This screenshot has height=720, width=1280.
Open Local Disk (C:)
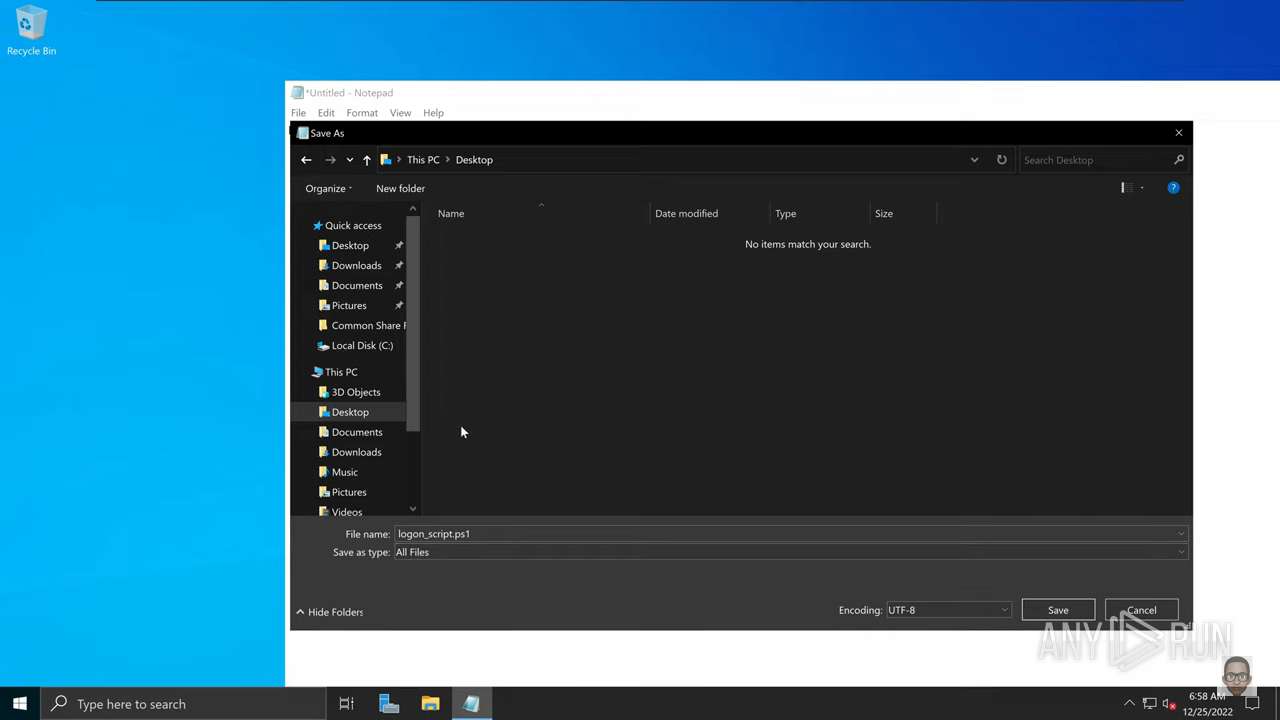[x=355, y=346]
